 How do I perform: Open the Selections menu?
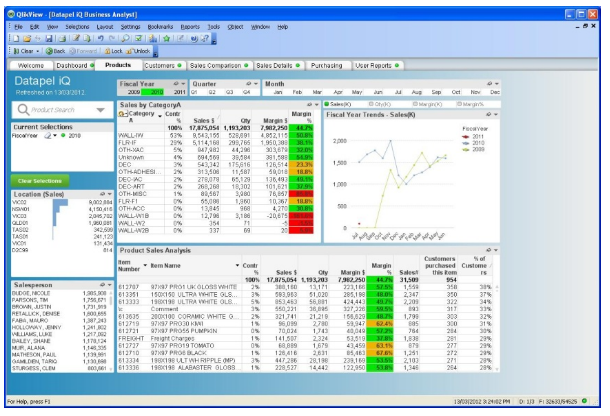pyautogui.click(x=77, y=27)
